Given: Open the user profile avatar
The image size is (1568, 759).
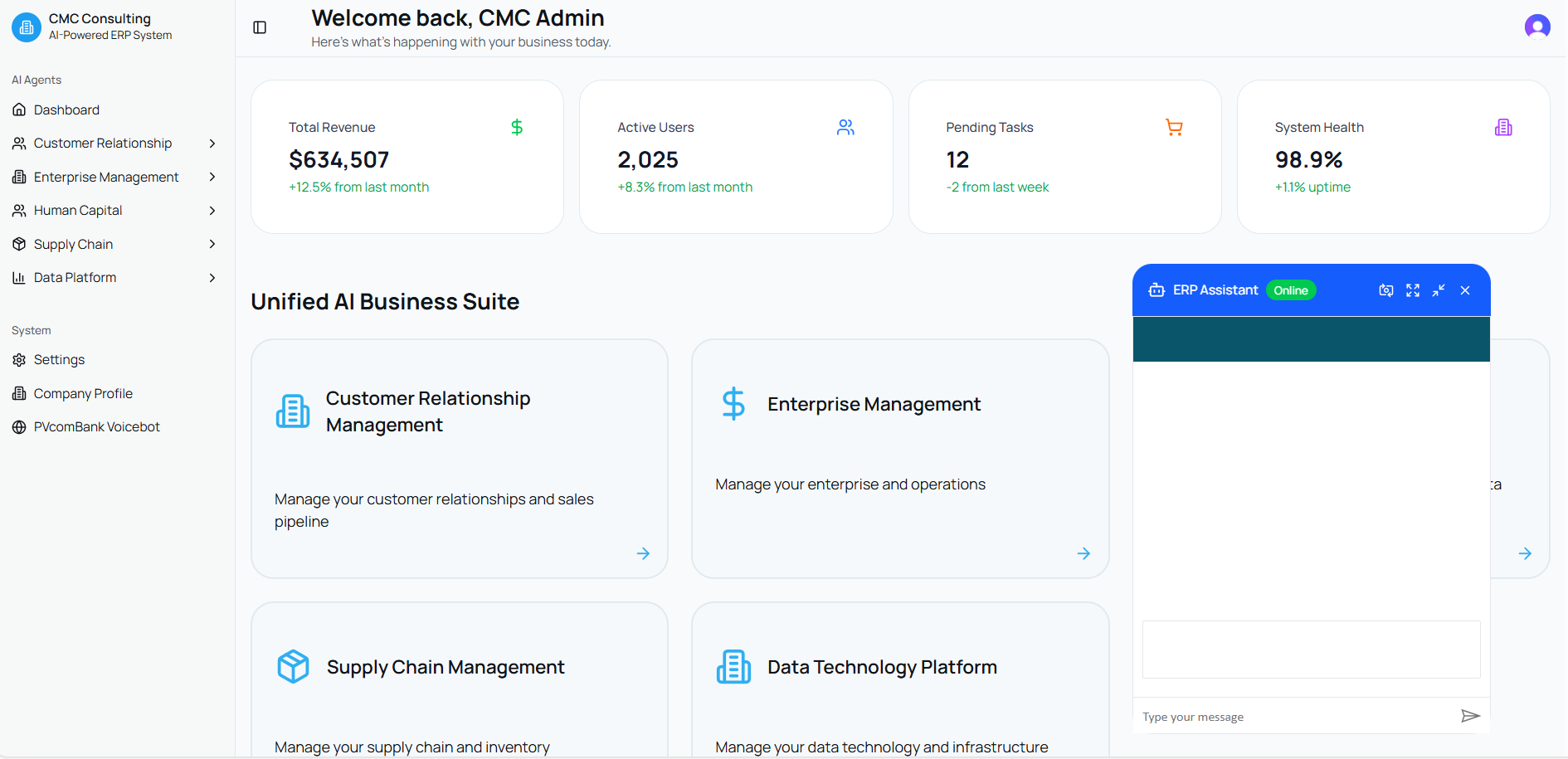Looking at the screenshot, I should pyautogui.click(x=1536, y=27).
